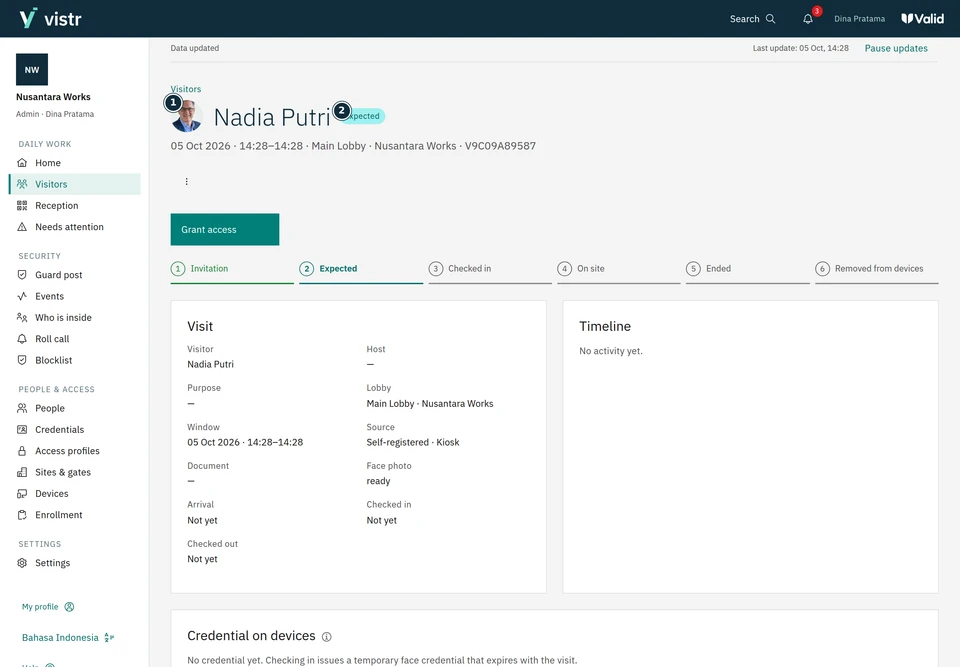Click the Home house icon
Screen dimensions: 960x667
pos(22,163)
